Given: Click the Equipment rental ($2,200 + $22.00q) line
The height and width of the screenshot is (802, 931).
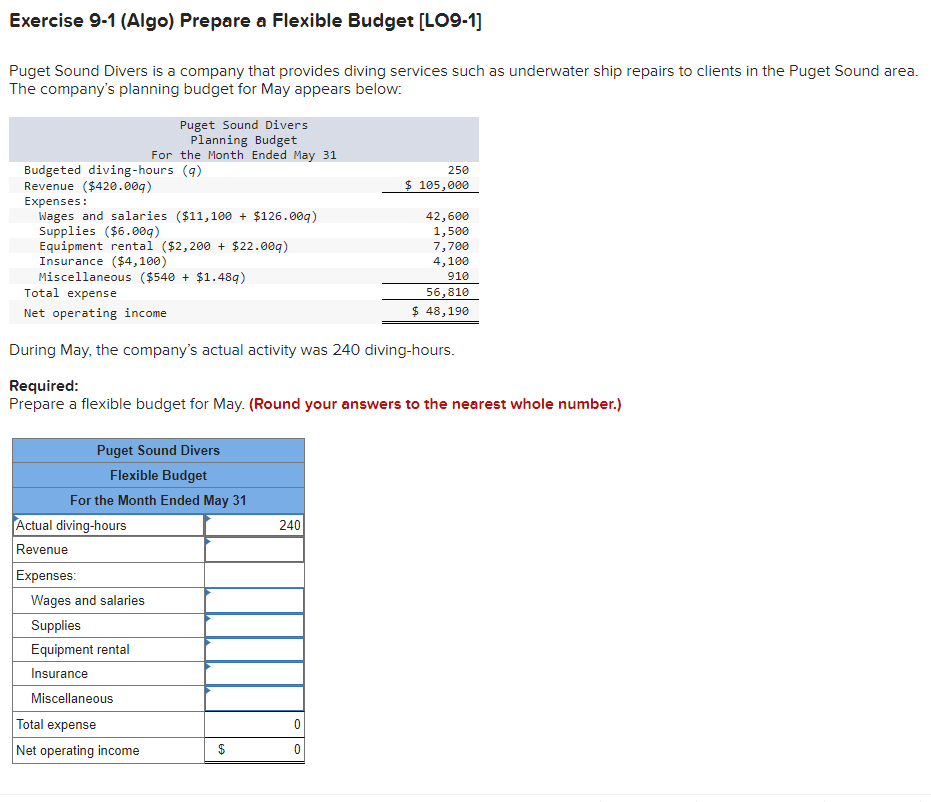Looking at the screenshot, I should (x=164, y=246).
